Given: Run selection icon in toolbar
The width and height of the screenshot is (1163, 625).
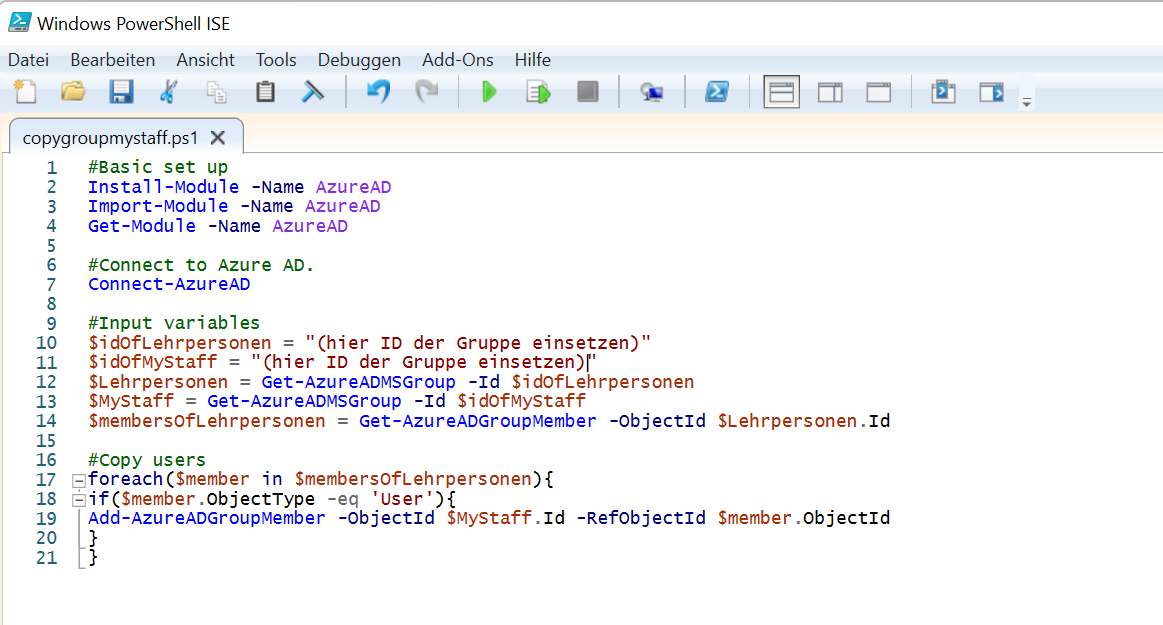Looking at the screenshot, I should pyautogui.click(x=539, y=92).
